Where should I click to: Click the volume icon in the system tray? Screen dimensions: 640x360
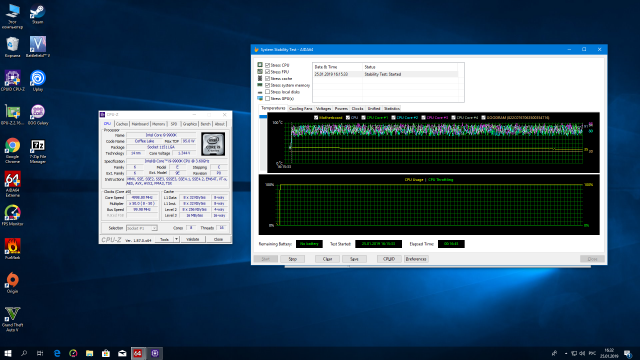[x=582, y=353]
